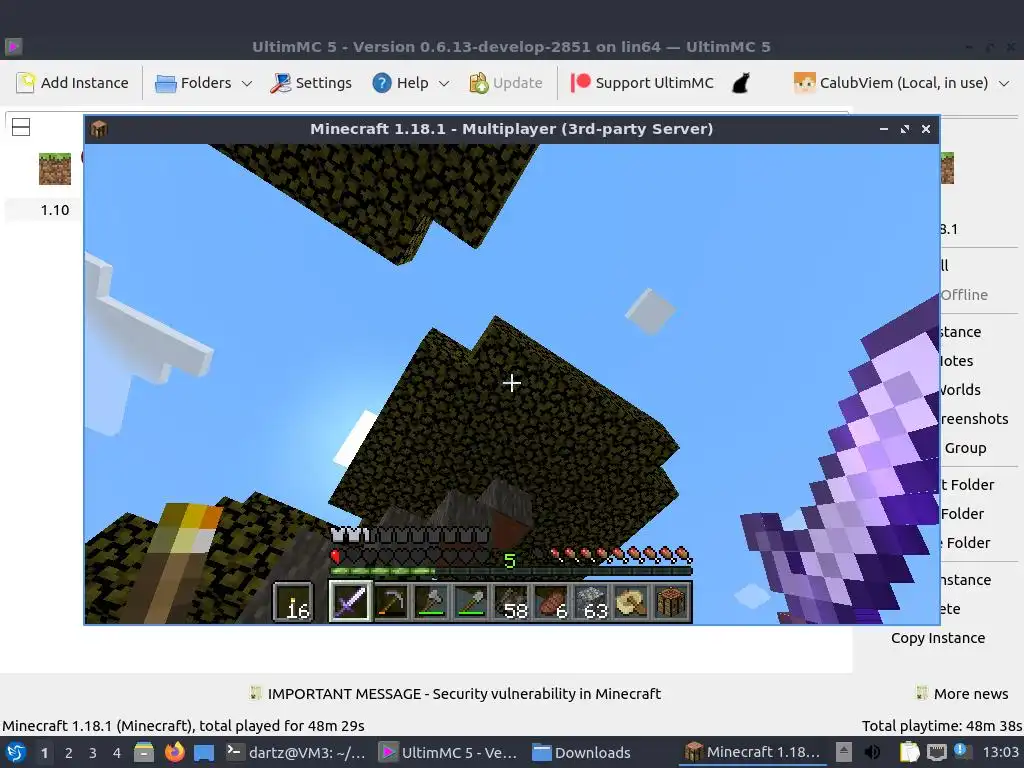Switch to workspace 4
1024x768 pixels.
(x=117, y=753)
